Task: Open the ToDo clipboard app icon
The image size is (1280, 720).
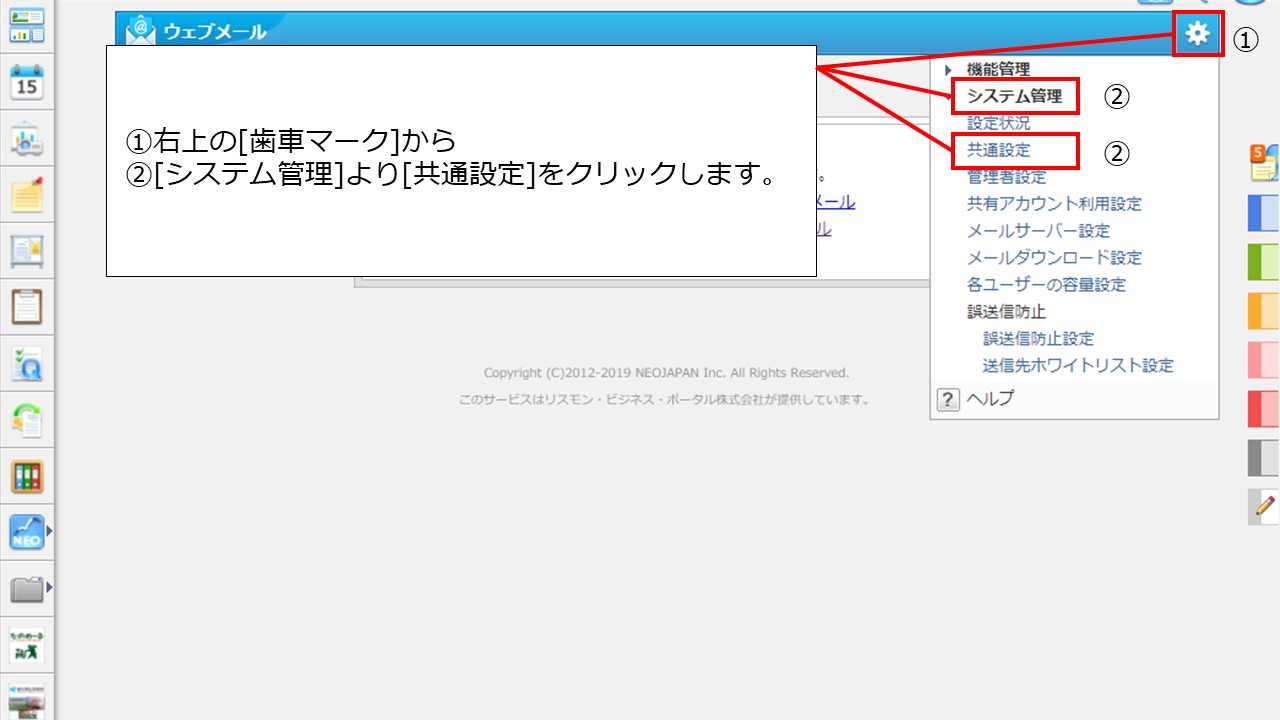Action: (27, 307)
